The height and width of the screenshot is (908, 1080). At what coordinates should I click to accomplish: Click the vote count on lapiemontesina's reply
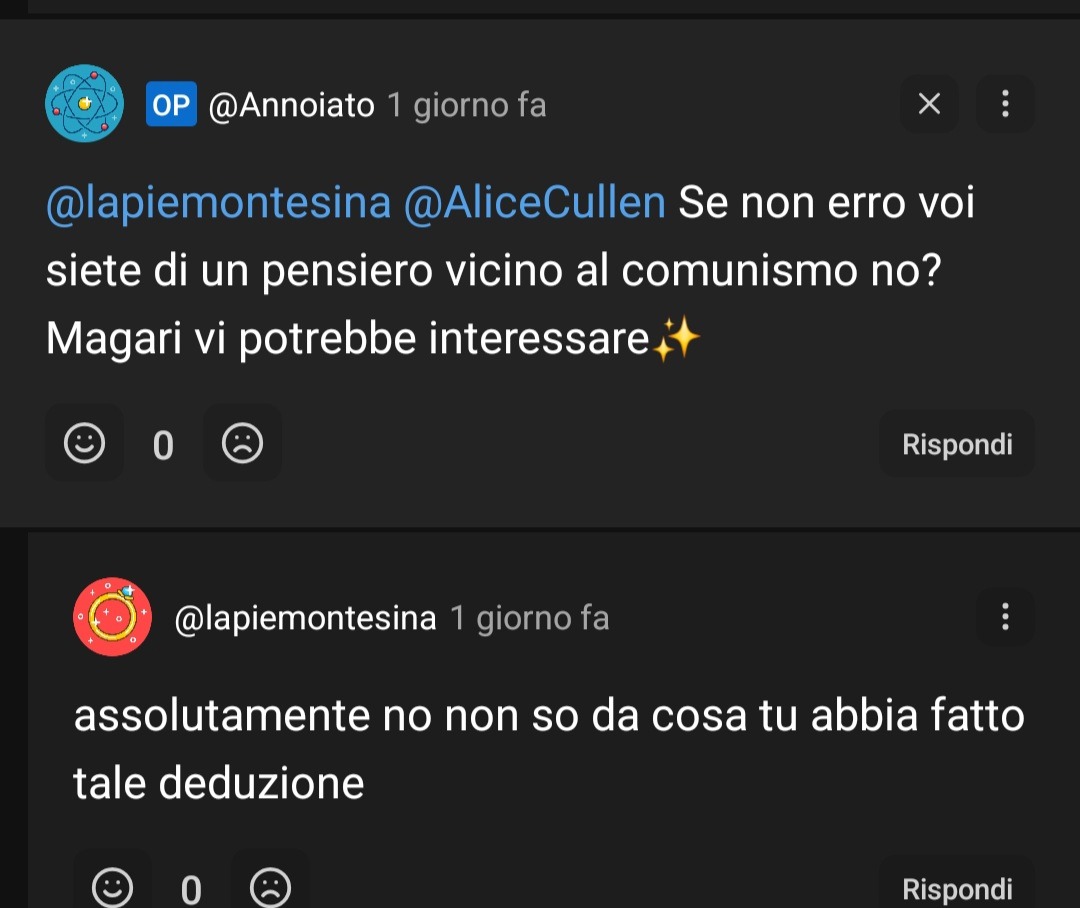(191, 889)
